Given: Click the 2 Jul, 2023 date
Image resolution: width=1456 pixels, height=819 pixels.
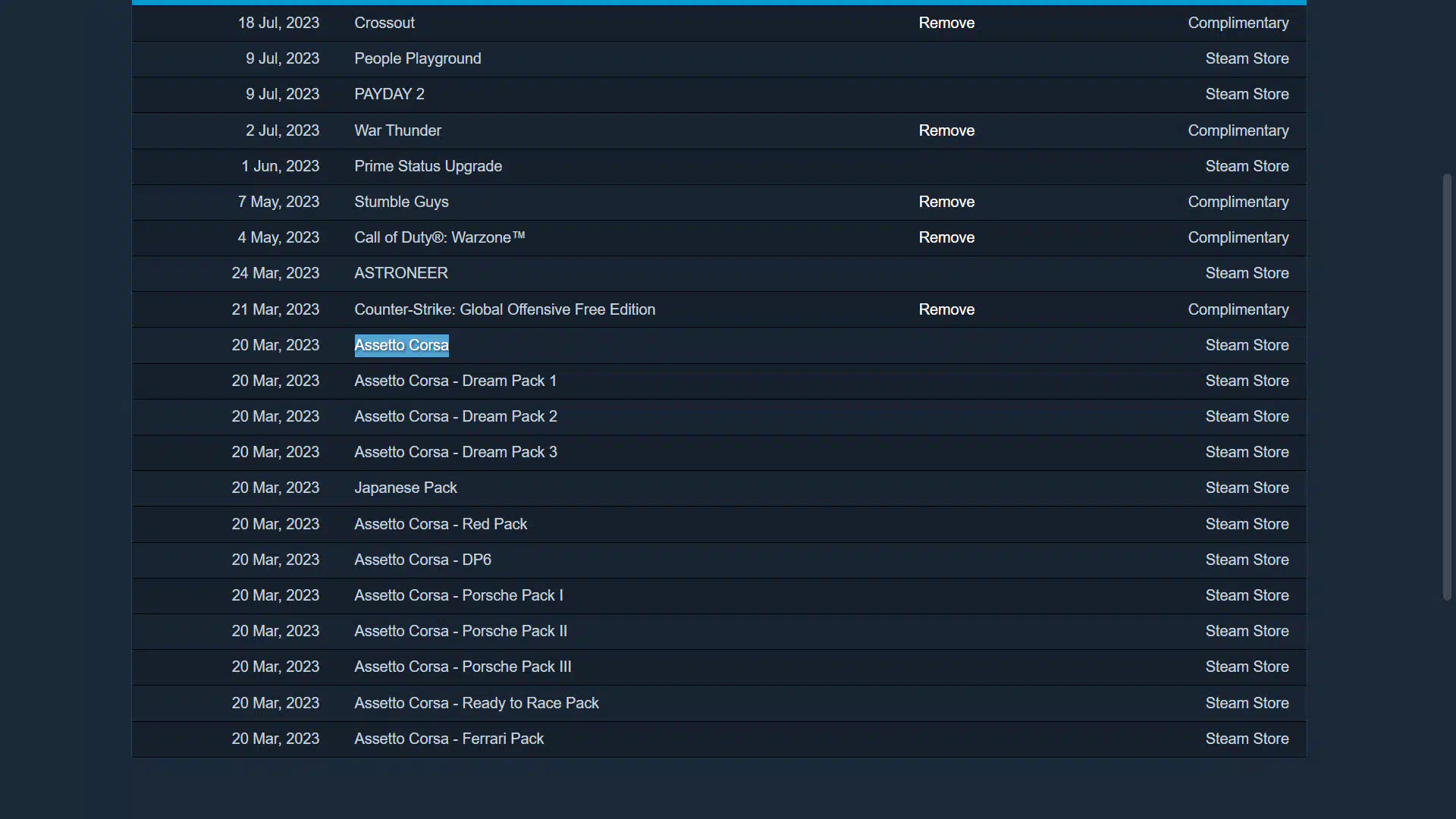Looking at the screenshot, I should (282, 130).
